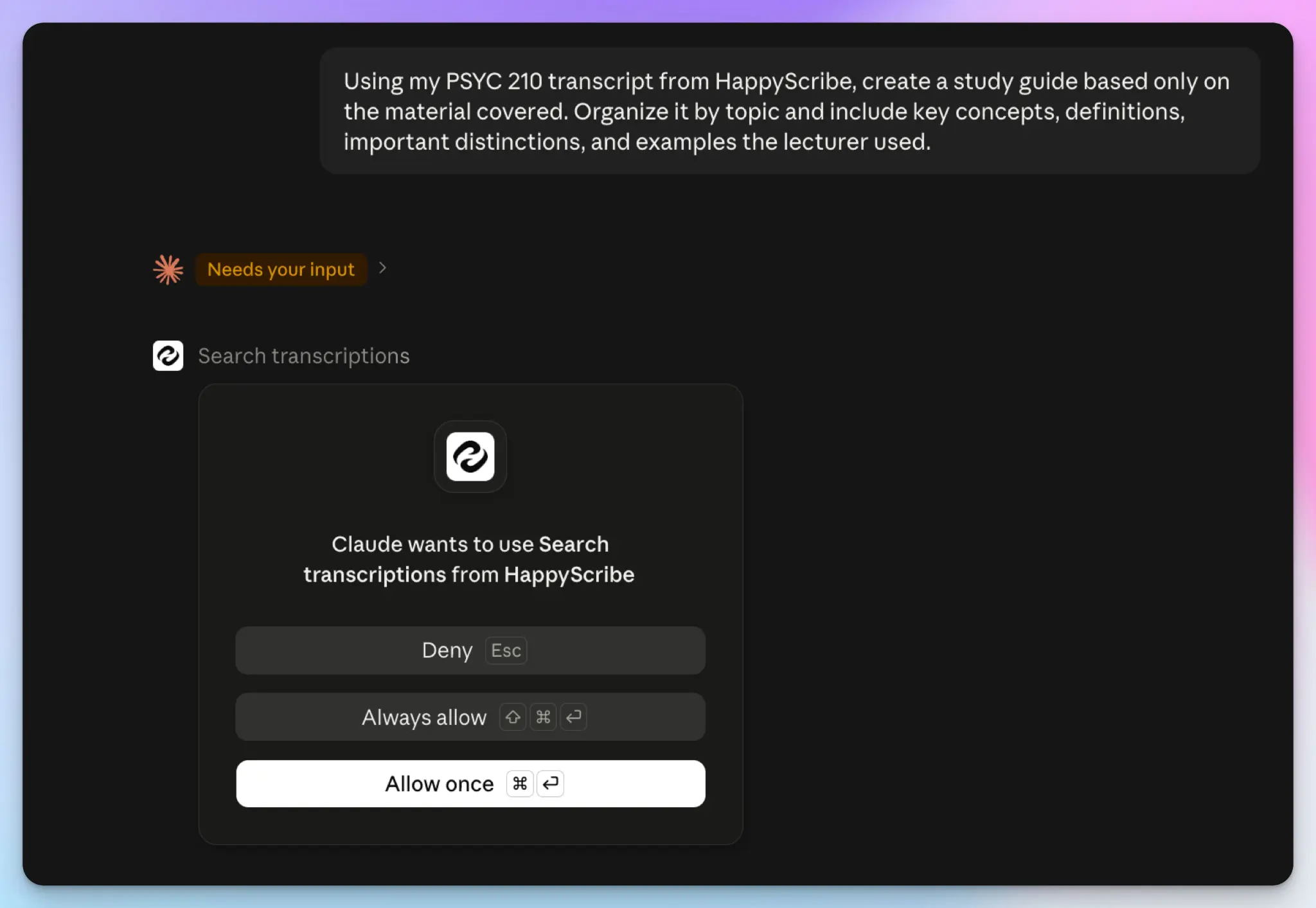This screenshot has height=908, width=1316.
Task: Click the user message about PSYC 210 transcript
Action: point(790,111)
